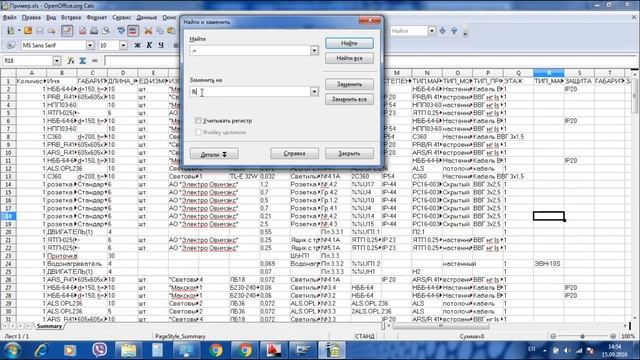Click the 'Справка' button
Screen dimensions: 640x360
pos(294,154)
